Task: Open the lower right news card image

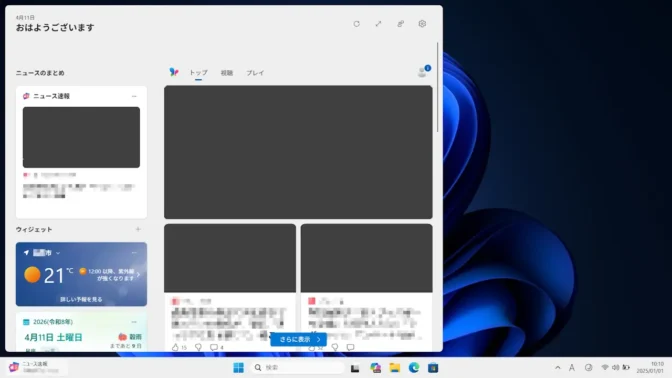Action: (x=366, y=258)
